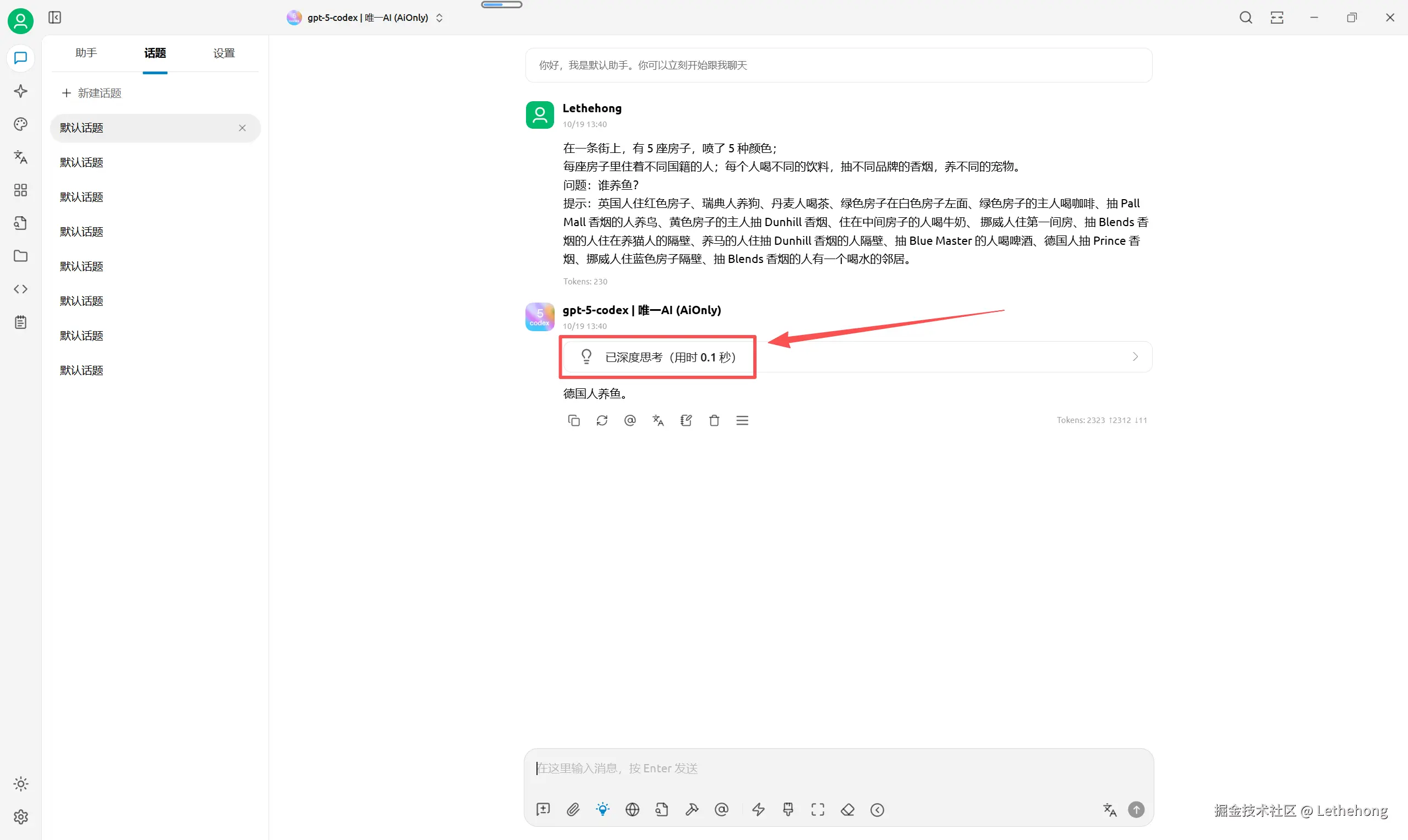Open the translate page in the sidebar
1408x840 pixels.
20,157
